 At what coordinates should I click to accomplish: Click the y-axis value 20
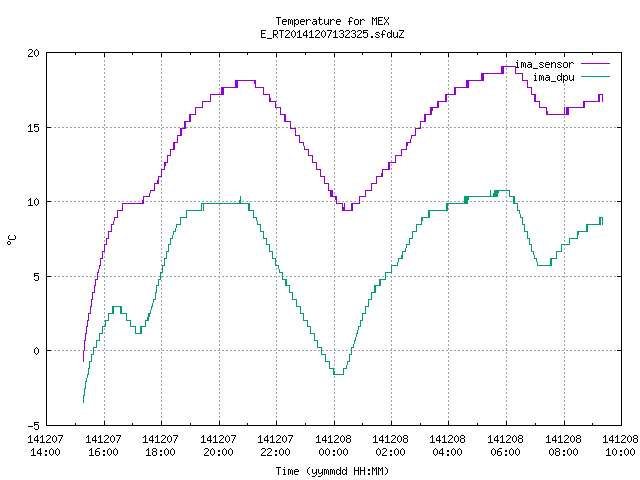(33, 53)
